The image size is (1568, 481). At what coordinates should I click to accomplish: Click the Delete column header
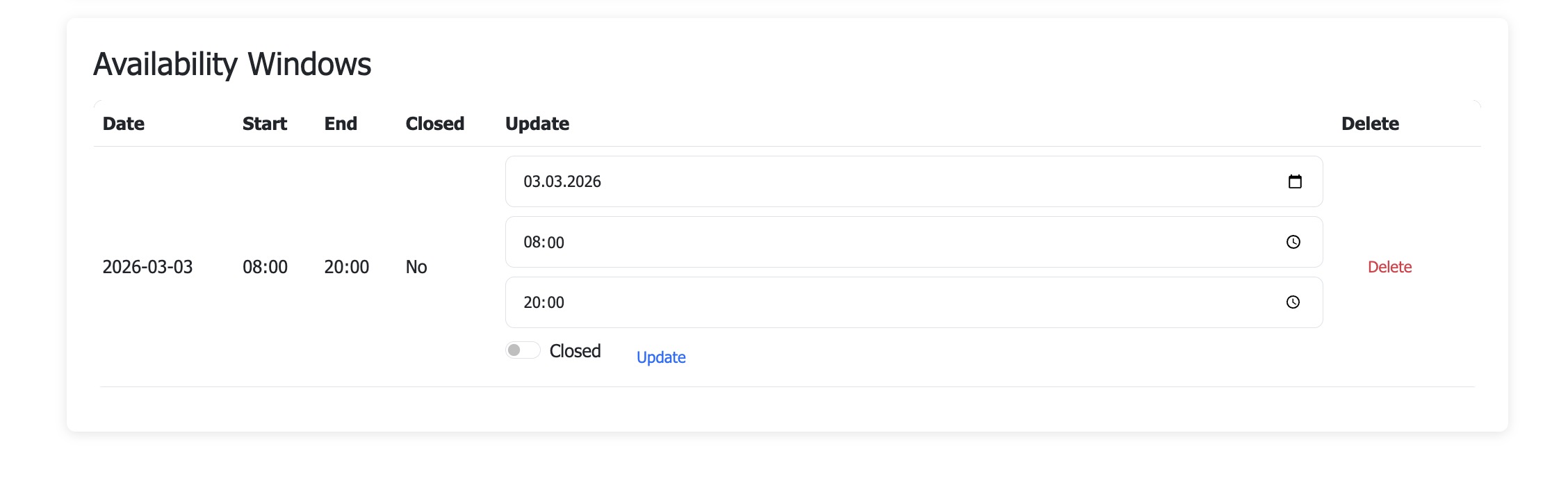pyautogui.click(x=1370, y=124)
